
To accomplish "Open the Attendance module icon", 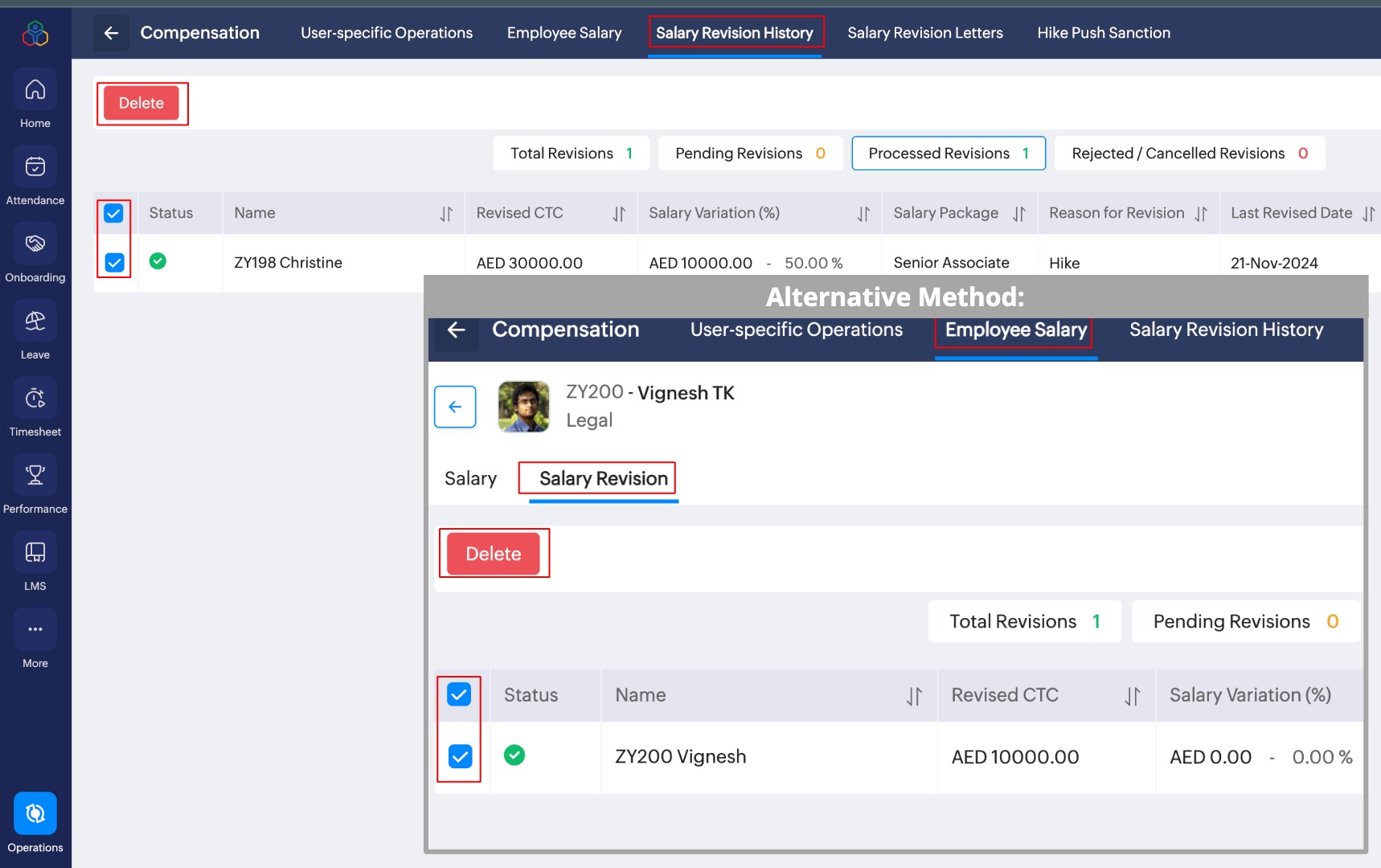I will (x=35, y=167).
